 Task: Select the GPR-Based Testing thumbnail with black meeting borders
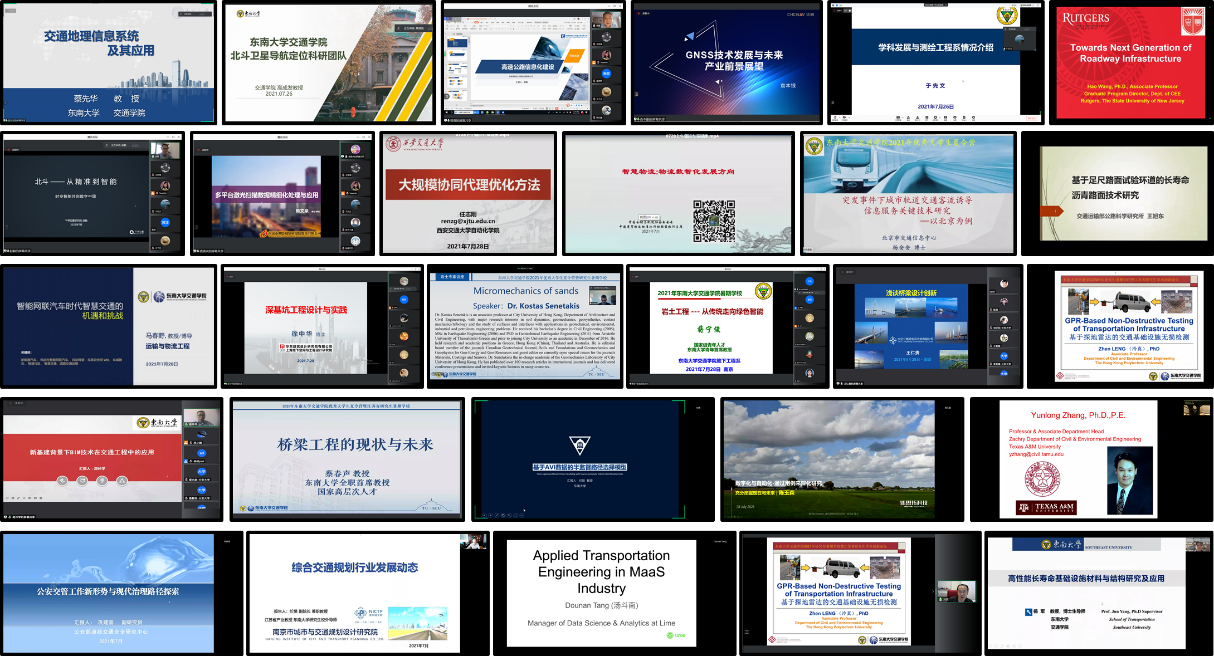click(x=861, y=593)
